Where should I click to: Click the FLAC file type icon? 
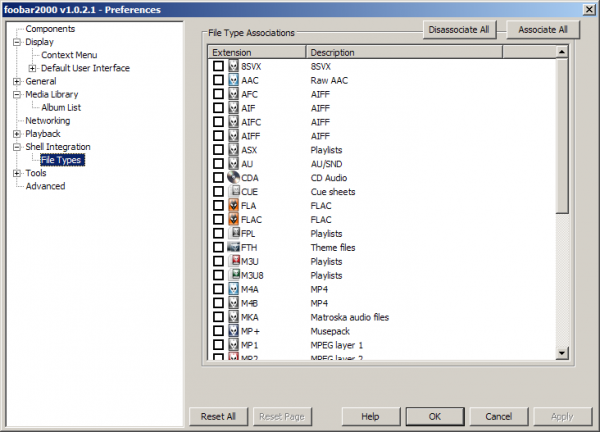tap(233, 219)
